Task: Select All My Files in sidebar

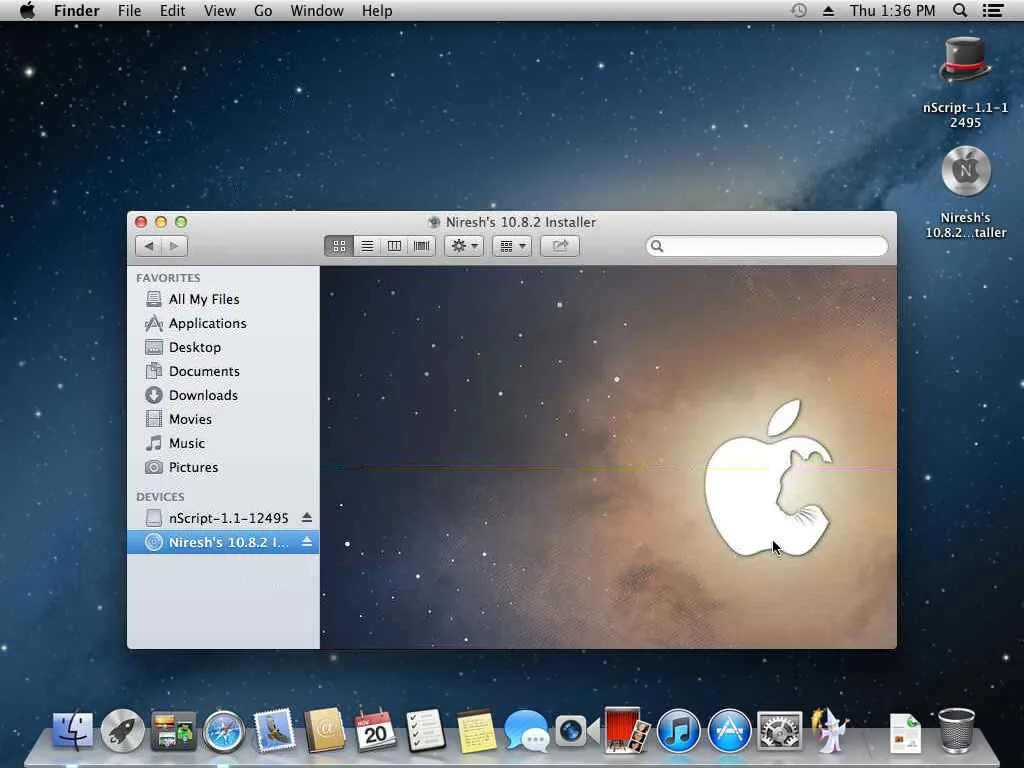Action: tap(223, 299)
